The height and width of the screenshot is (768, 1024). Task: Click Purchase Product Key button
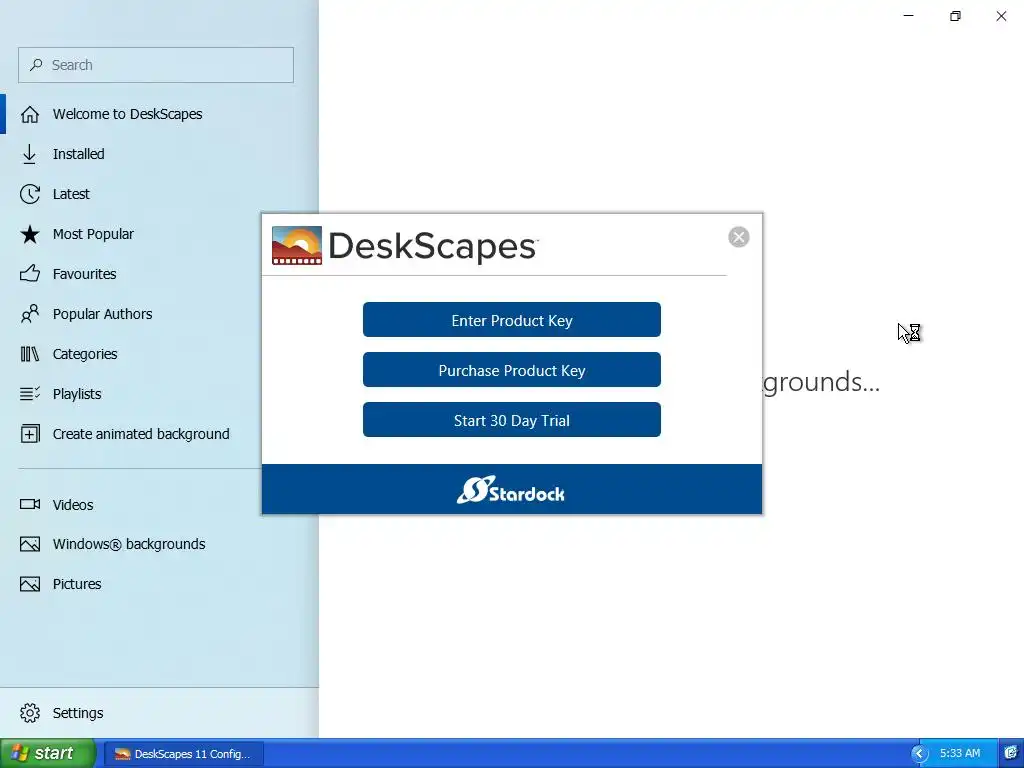pyautogui.click(x=511, y=370)
